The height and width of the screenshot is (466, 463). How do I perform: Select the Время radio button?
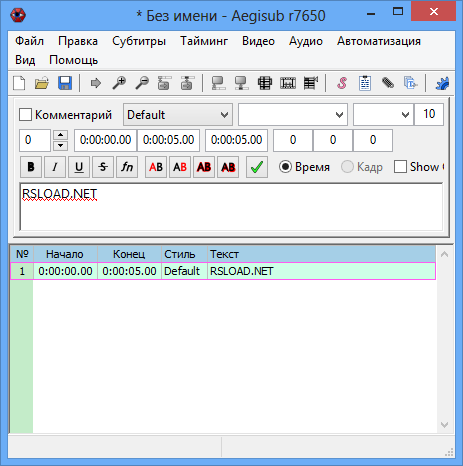285,167
